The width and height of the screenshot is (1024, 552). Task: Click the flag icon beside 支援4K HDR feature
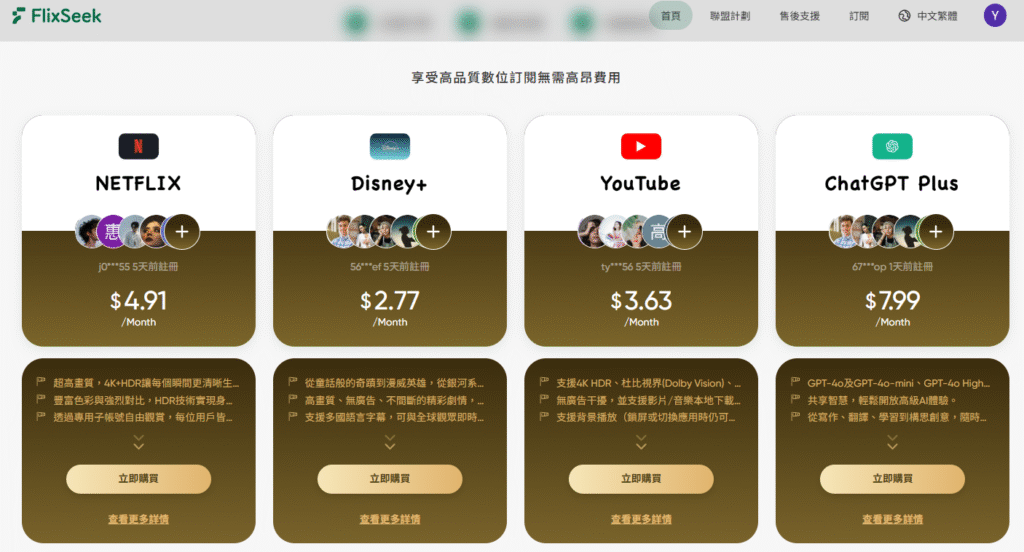543,382
